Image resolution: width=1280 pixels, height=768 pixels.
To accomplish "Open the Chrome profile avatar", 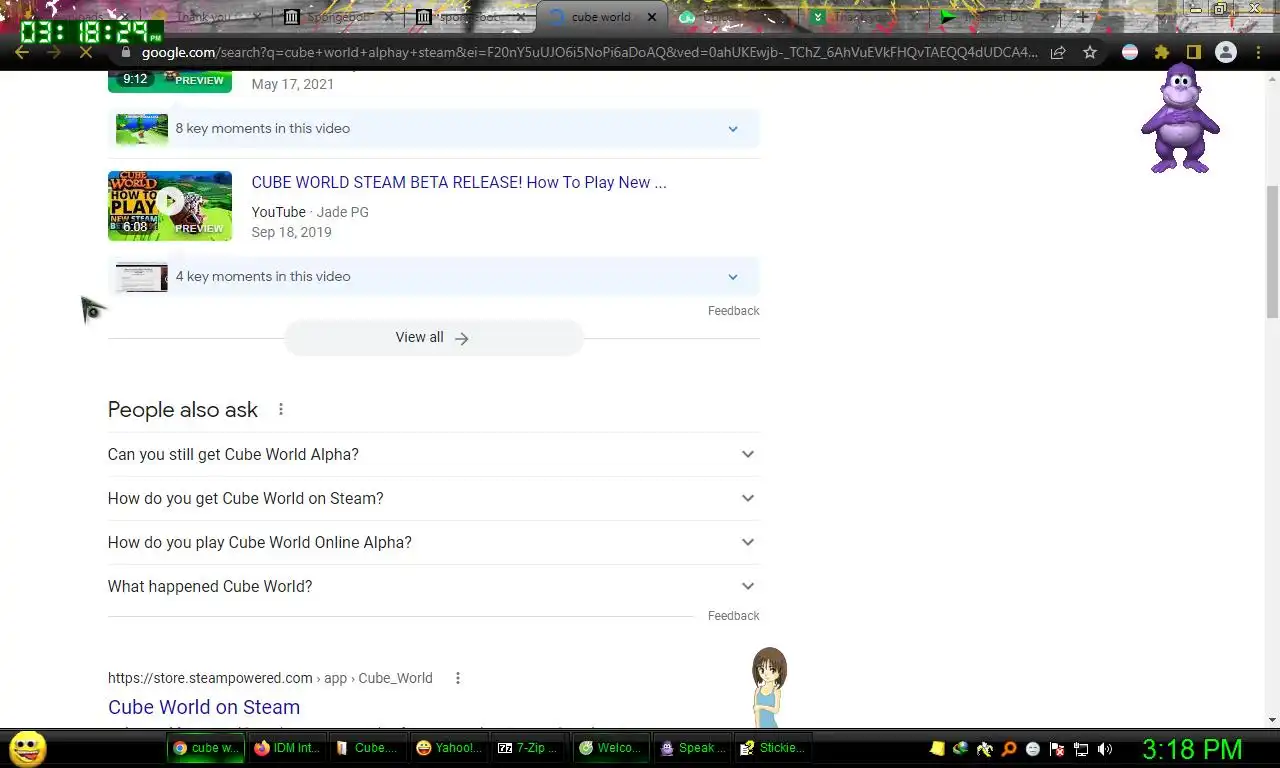I will [x=1225, y=53].
